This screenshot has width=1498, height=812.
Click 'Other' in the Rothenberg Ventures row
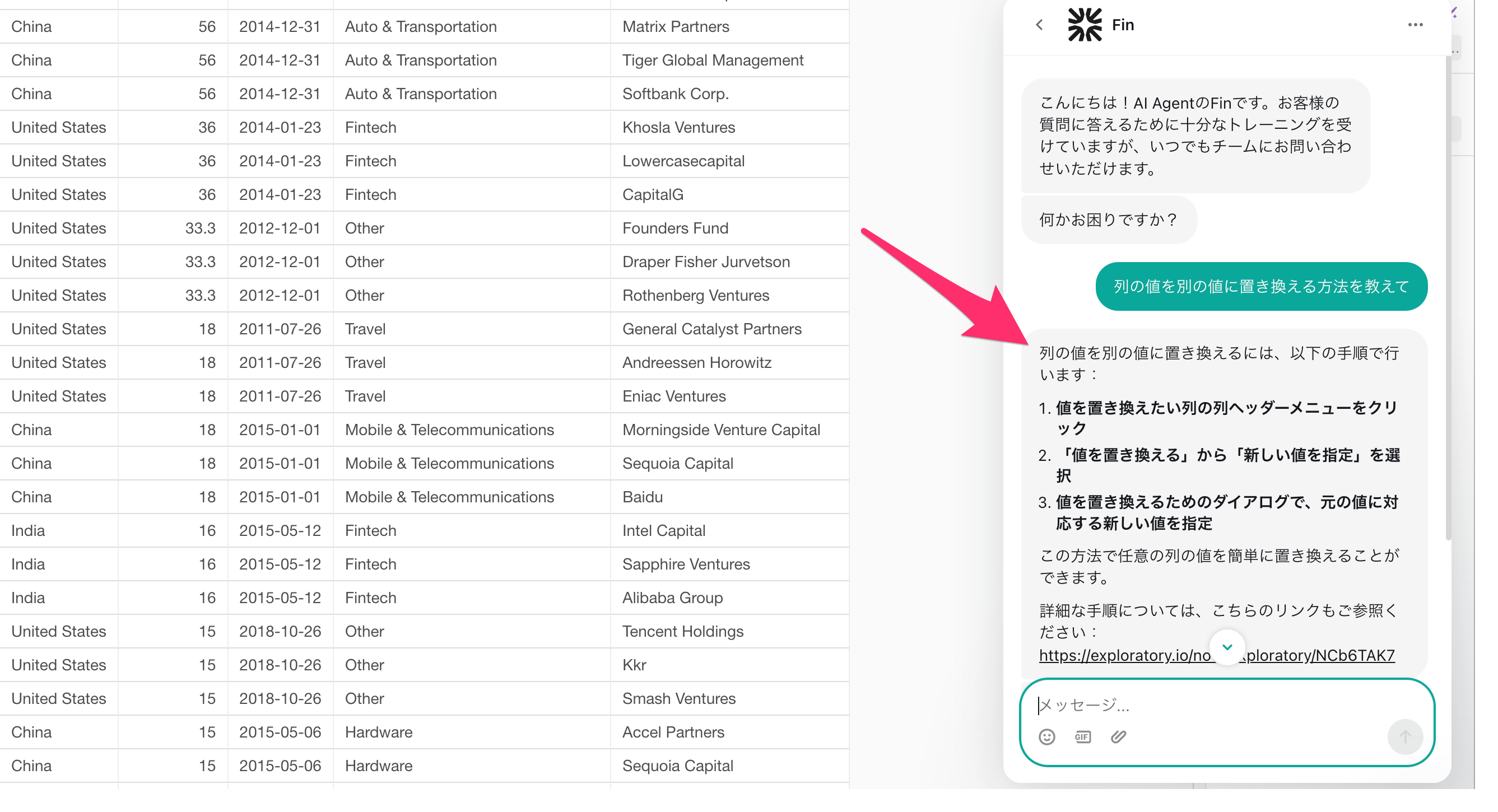(x=364, y=296)
